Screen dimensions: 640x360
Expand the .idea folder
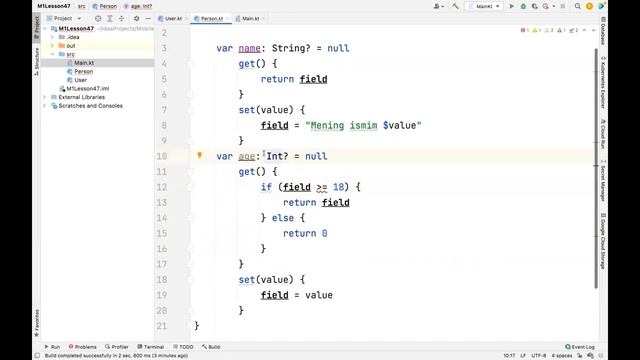pyautogui.click(x=52, y=37)
